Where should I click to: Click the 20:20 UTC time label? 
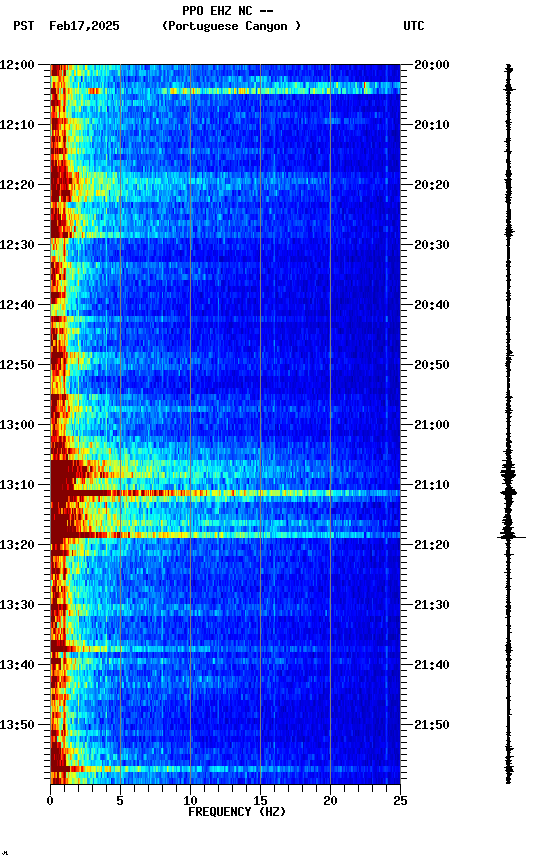(x=432, y=185)
